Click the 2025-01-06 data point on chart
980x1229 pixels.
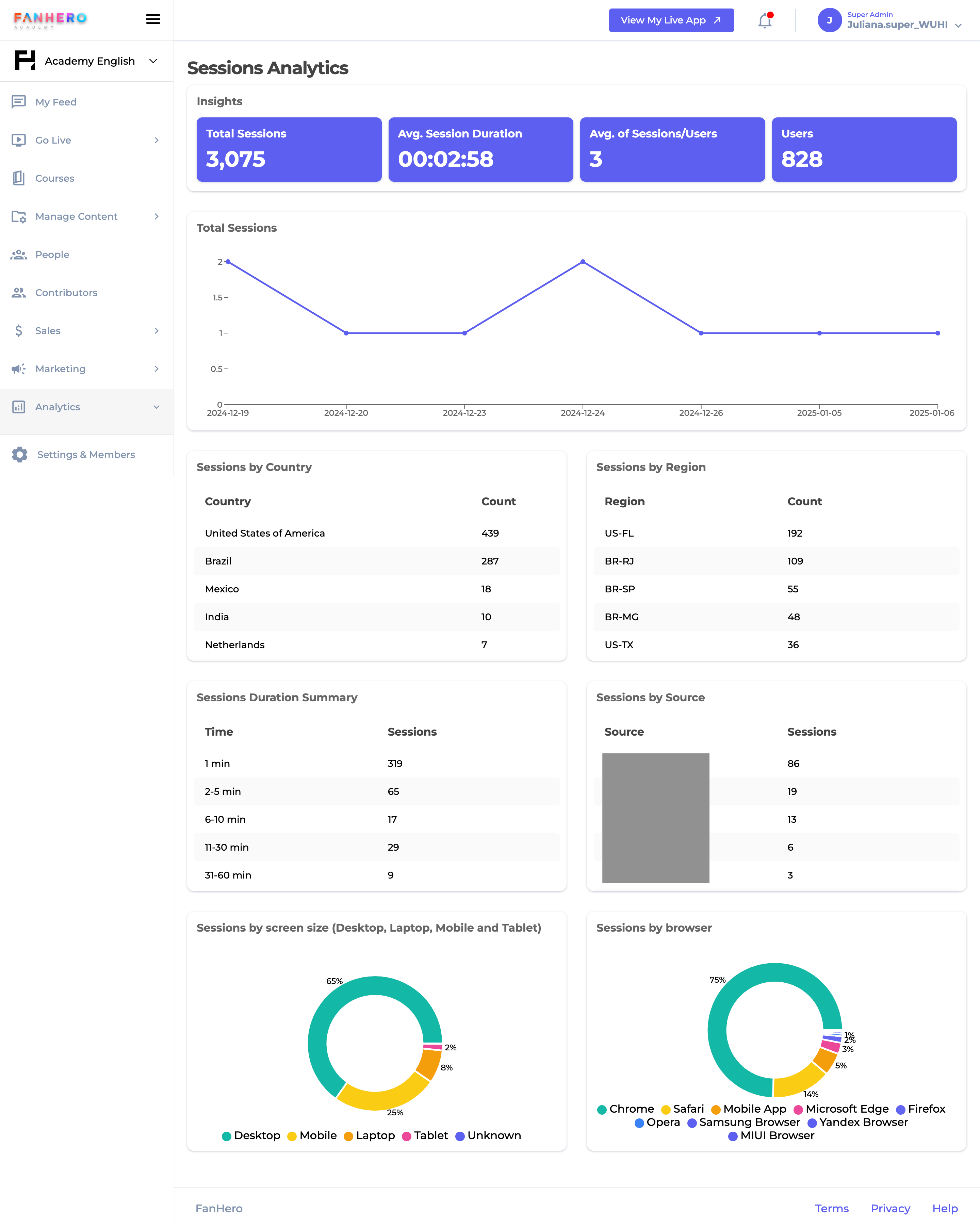pos(938,333)
